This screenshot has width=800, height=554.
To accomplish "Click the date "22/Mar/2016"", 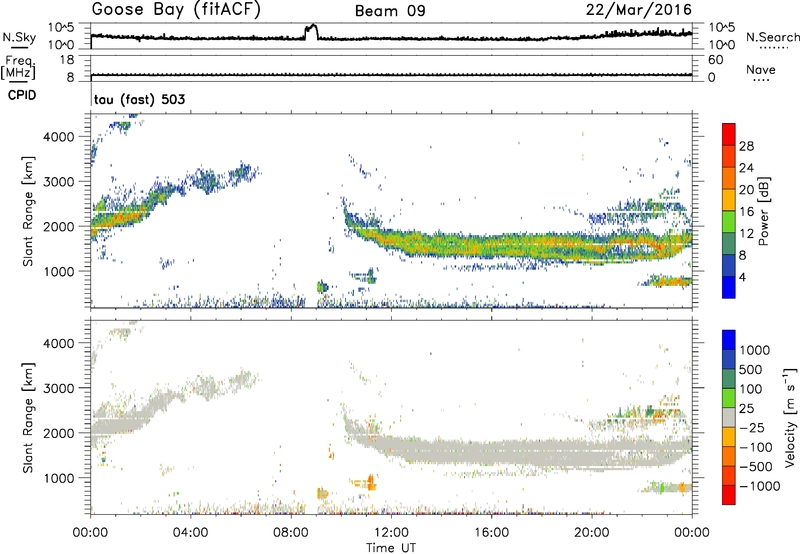I will 638,10.
